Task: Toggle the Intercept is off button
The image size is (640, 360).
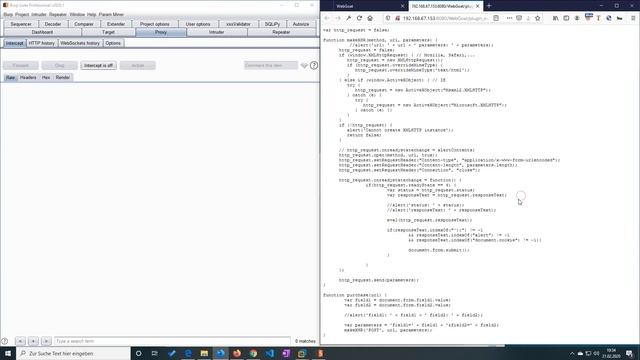Action: 98,65
